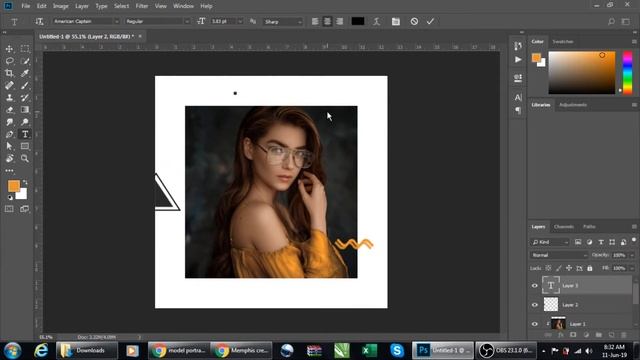Screen dimensions: 640x360
Task: Open the Fill slider dropdown arrow
Action: pyautogui.click(x=632, y=268)
